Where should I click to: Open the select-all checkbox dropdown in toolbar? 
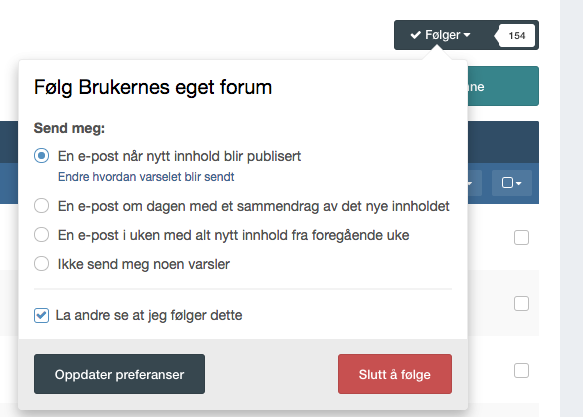[x=512, y=183]
